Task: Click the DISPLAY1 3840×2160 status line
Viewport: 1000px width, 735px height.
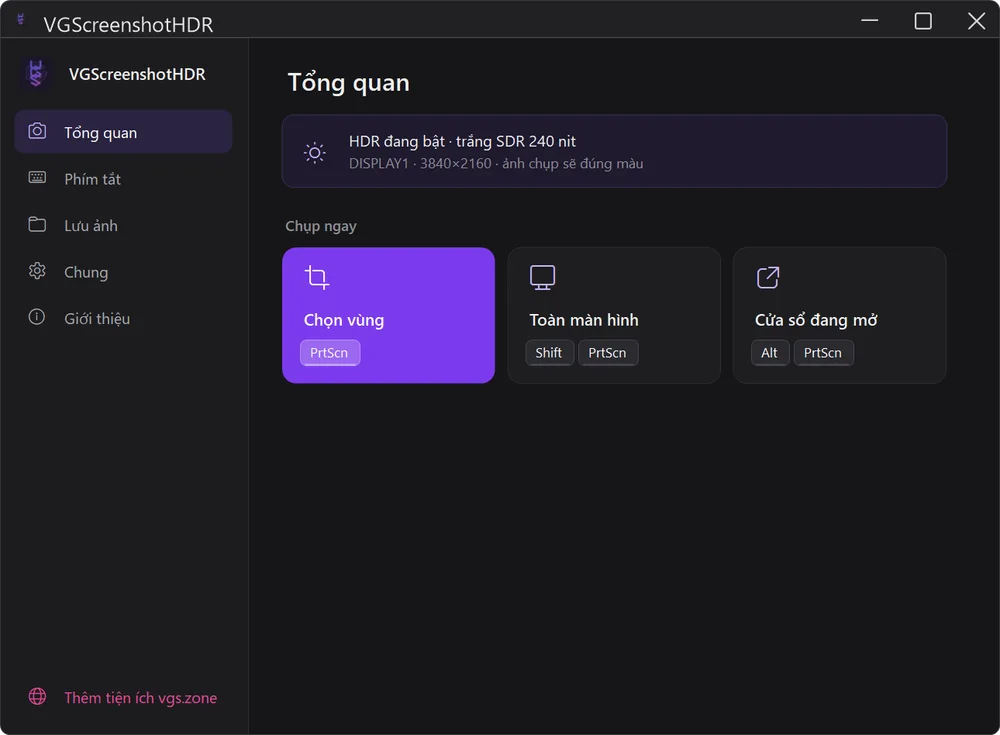Action: pos(496,163)
